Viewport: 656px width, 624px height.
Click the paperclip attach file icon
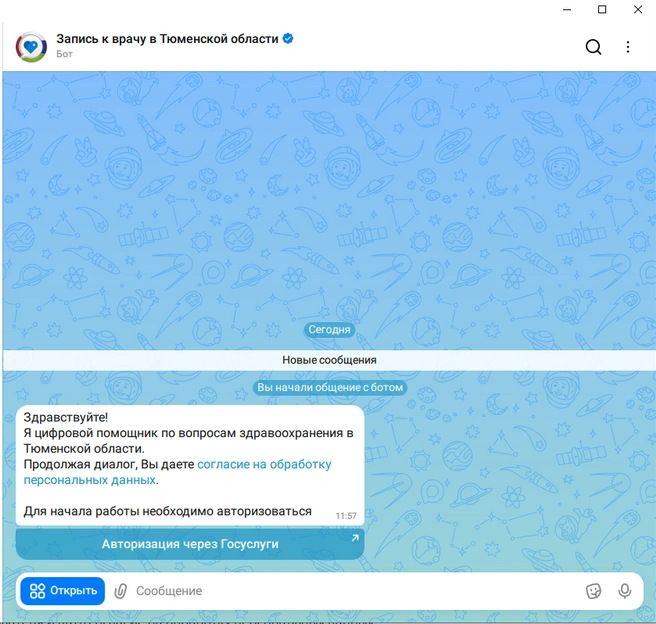click(x=120, y=591)
